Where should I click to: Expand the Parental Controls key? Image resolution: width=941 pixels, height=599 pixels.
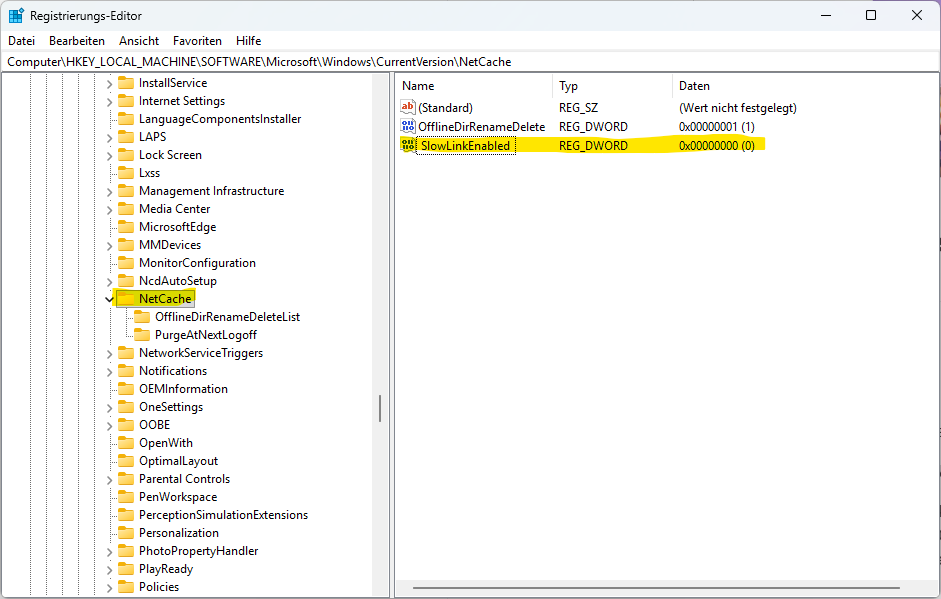(x=109, y=479)
